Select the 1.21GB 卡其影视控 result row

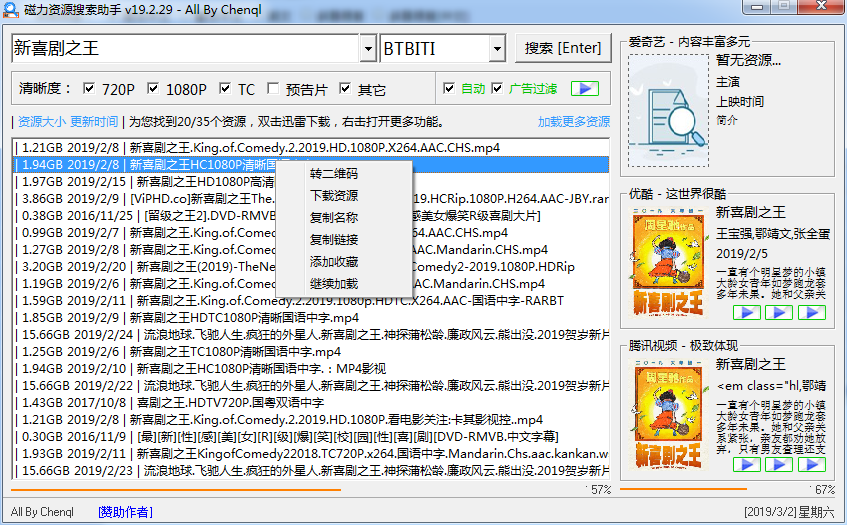pos(311,420)
